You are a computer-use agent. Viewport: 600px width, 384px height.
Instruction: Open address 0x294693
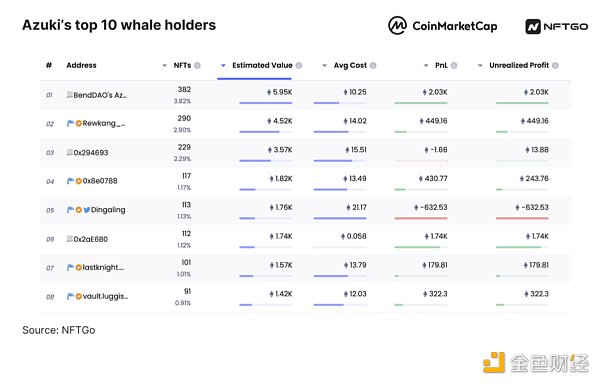(91, 153)
